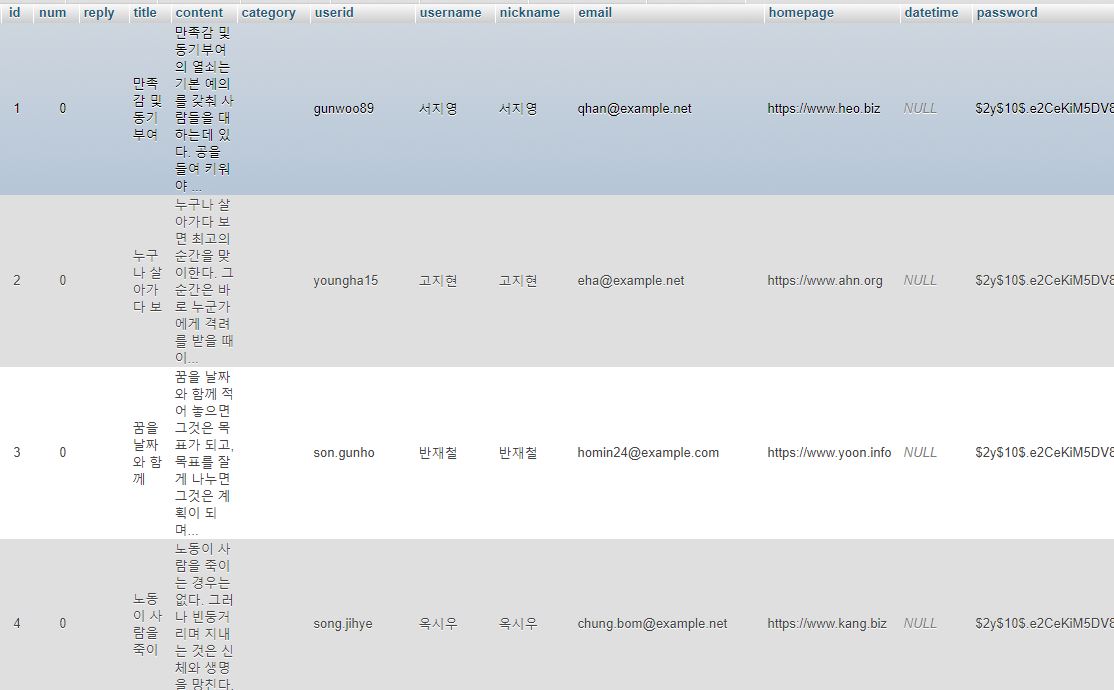Image resolution: width=1114 pixels, height=690 pixels.
Task: Click the category column header
Action: coord(269,13)
